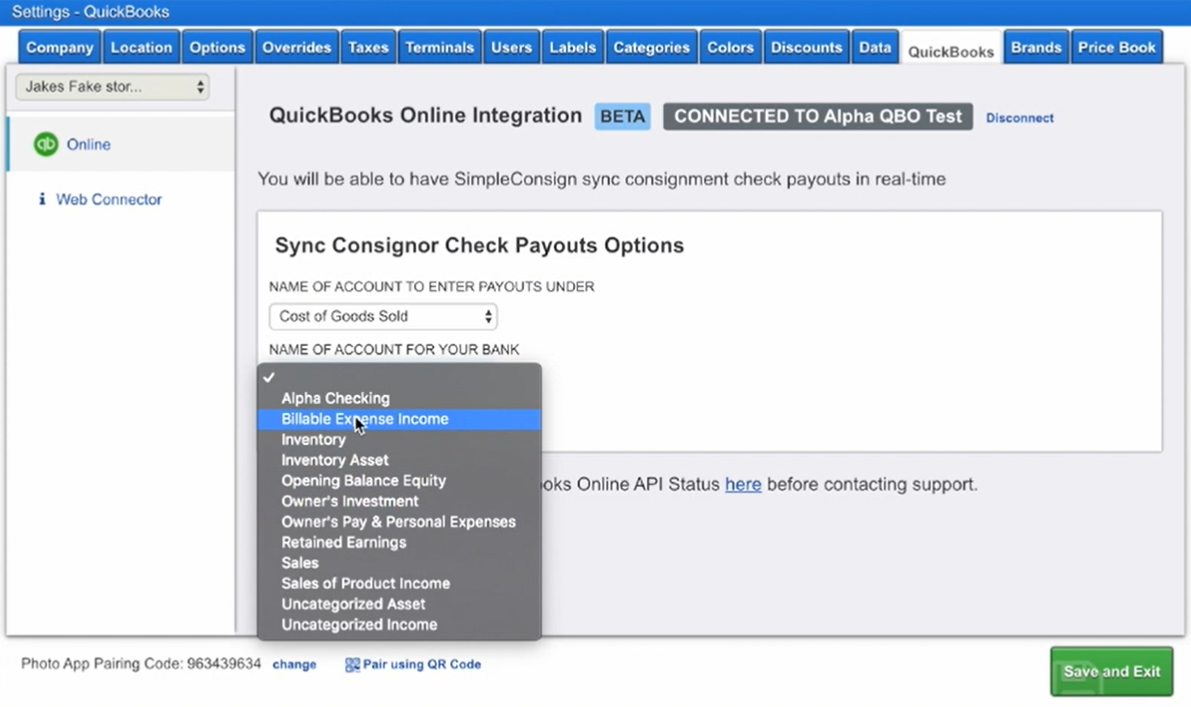Click the Photo App Pairing Code text
Viewport: 1191px width, 707px height.
tap(141, 664)
